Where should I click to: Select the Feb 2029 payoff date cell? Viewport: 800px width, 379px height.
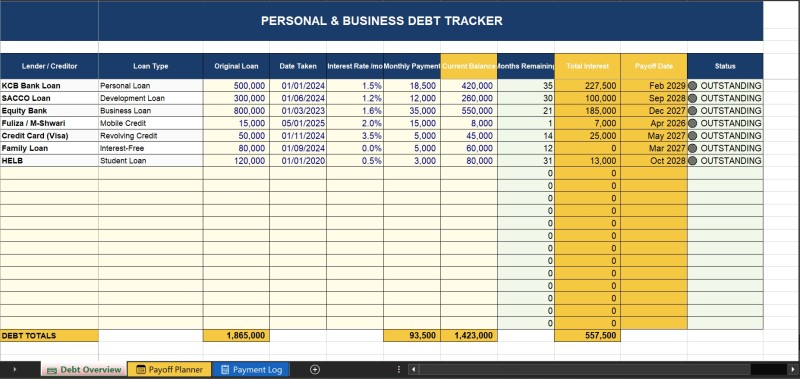(654, 86)
